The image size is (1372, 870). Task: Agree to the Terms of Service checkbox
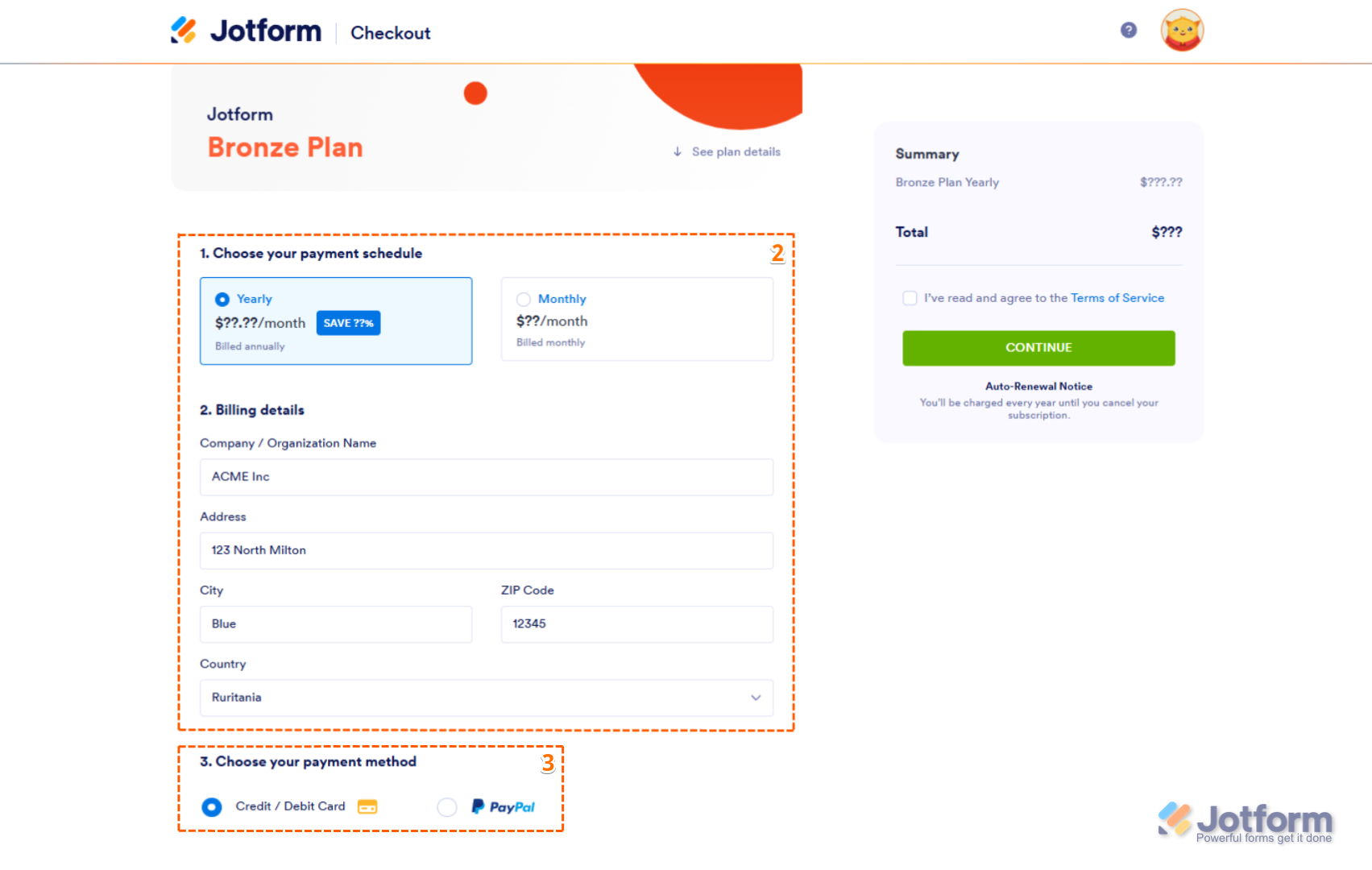click(910, 298)
